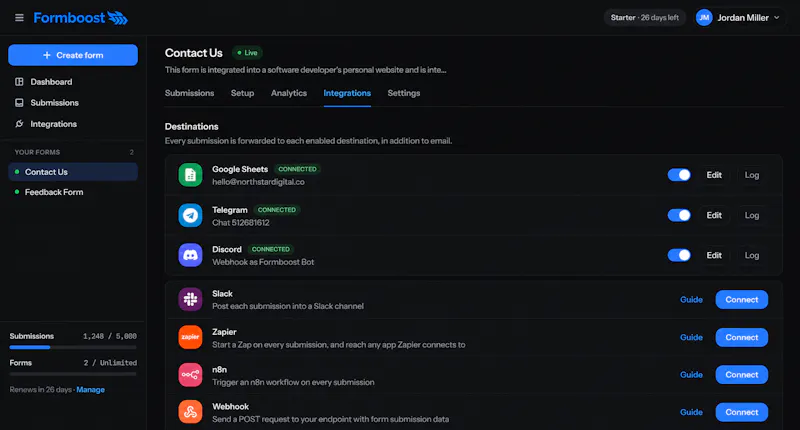Open the hamburger menu icon
The width and height of the screenshot is (800, 430).
tap(19, 18)
